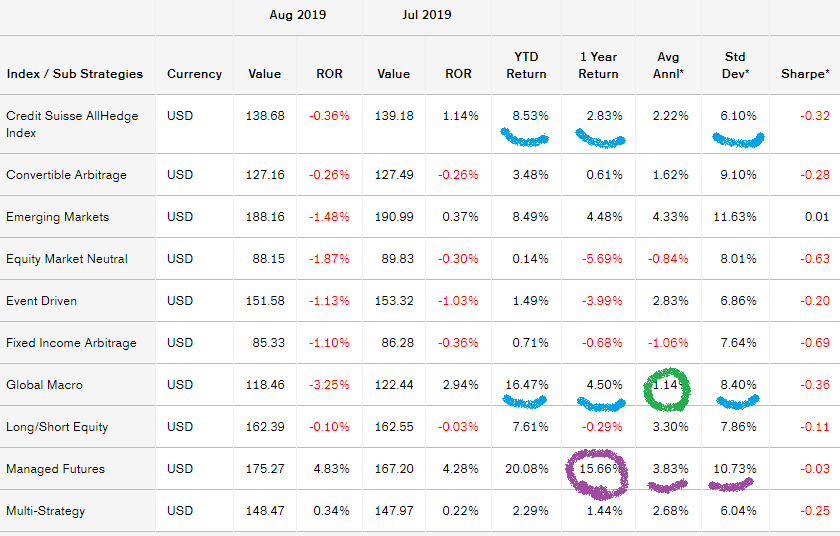Click the Avg Annl* column header

(668, 65)
